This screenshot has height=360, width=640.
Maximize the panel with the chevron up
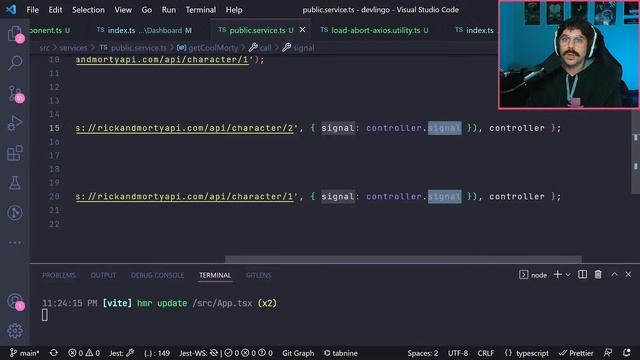click(614, 275)
